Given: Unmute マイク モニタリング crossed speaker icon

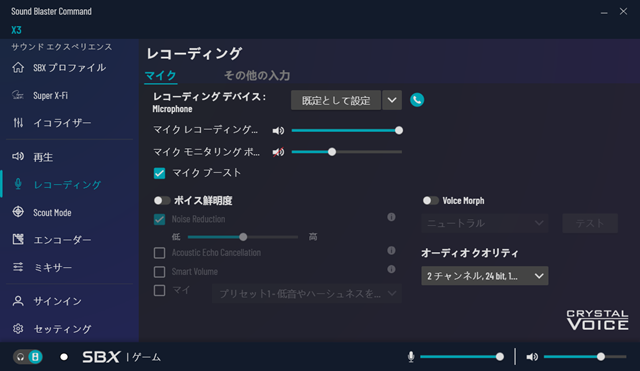Looking at the screenshot, I should (278, 152).
